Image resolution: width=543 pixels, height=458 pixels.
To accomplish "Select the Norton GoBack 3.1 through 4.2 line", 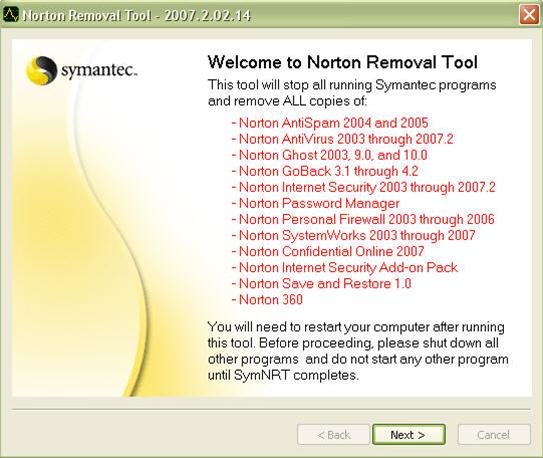I will (325, 171).
